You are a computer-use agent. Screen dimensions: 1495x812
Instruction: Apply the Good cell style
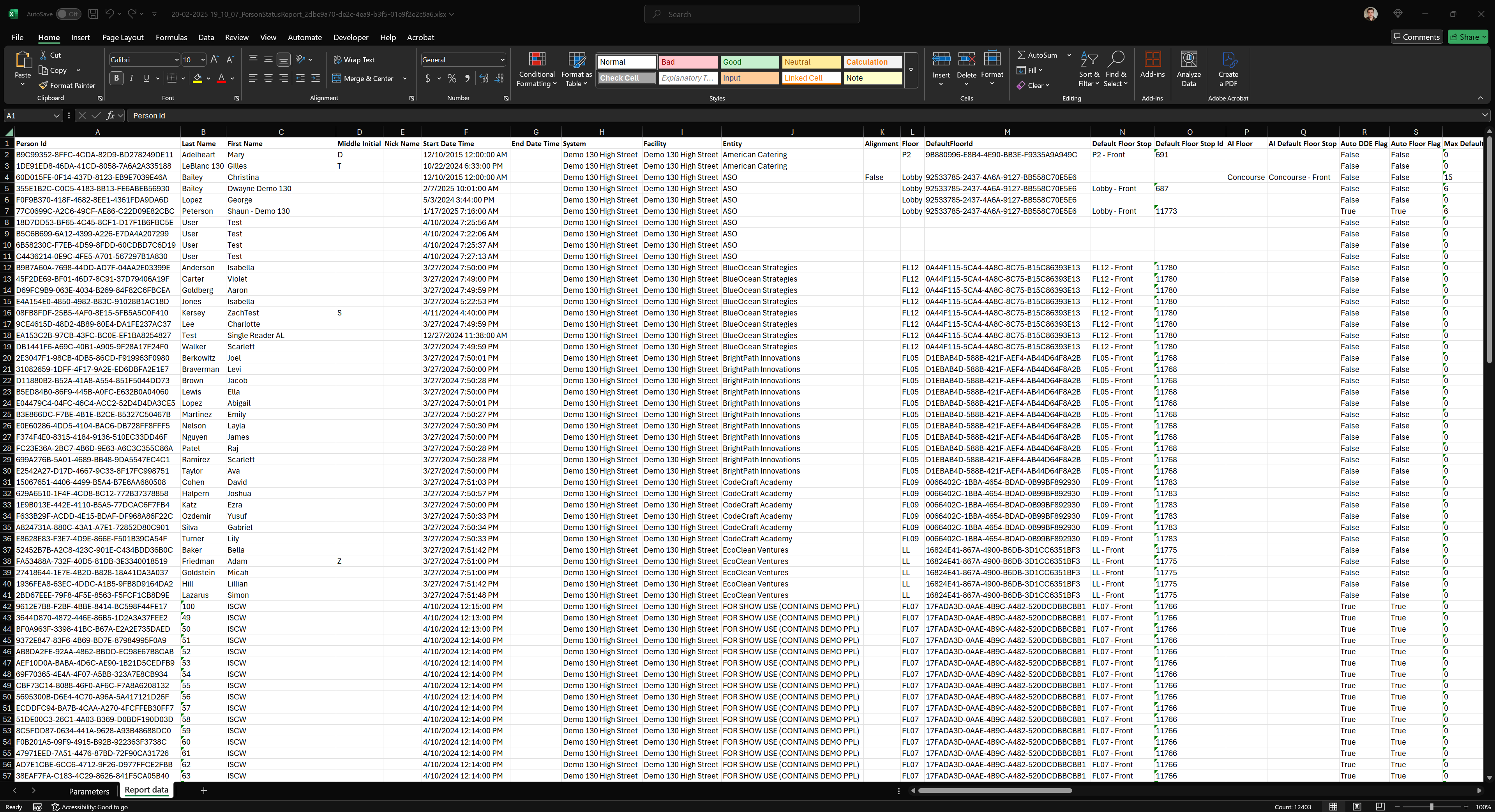[x=749, y=62]
